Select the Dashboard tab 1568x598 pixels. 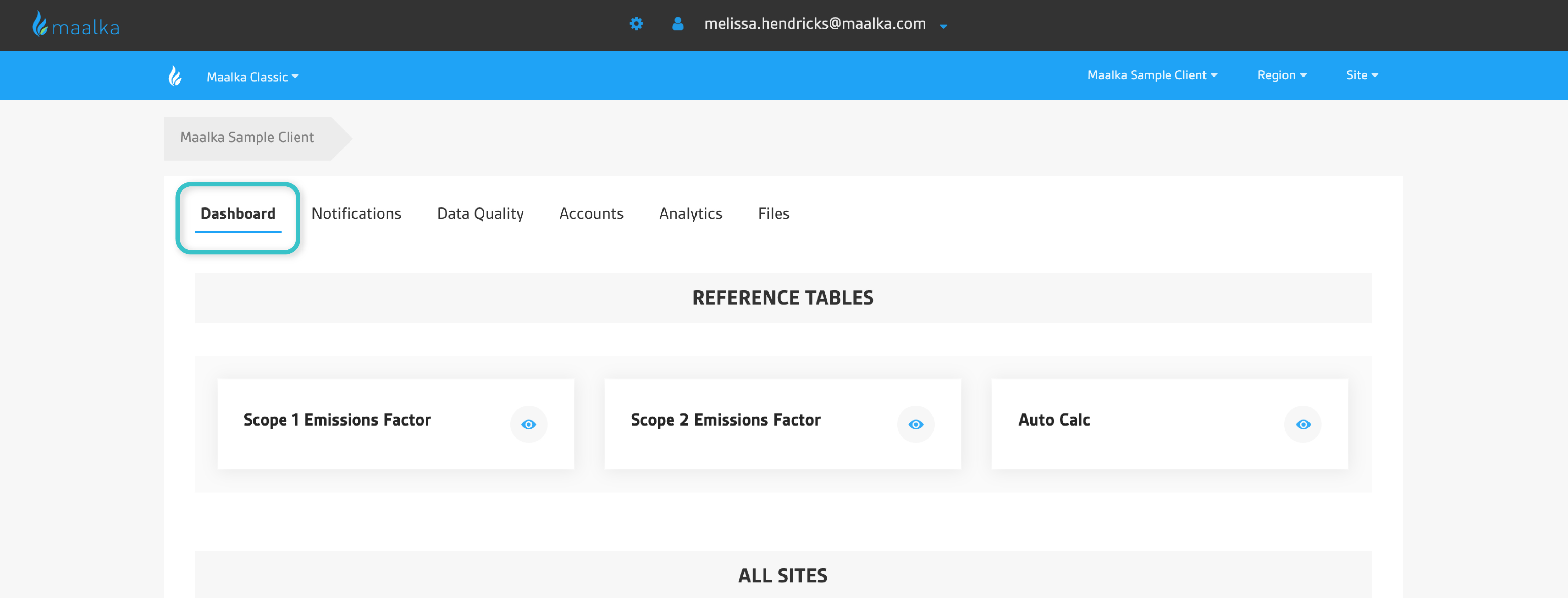point(238,214)
